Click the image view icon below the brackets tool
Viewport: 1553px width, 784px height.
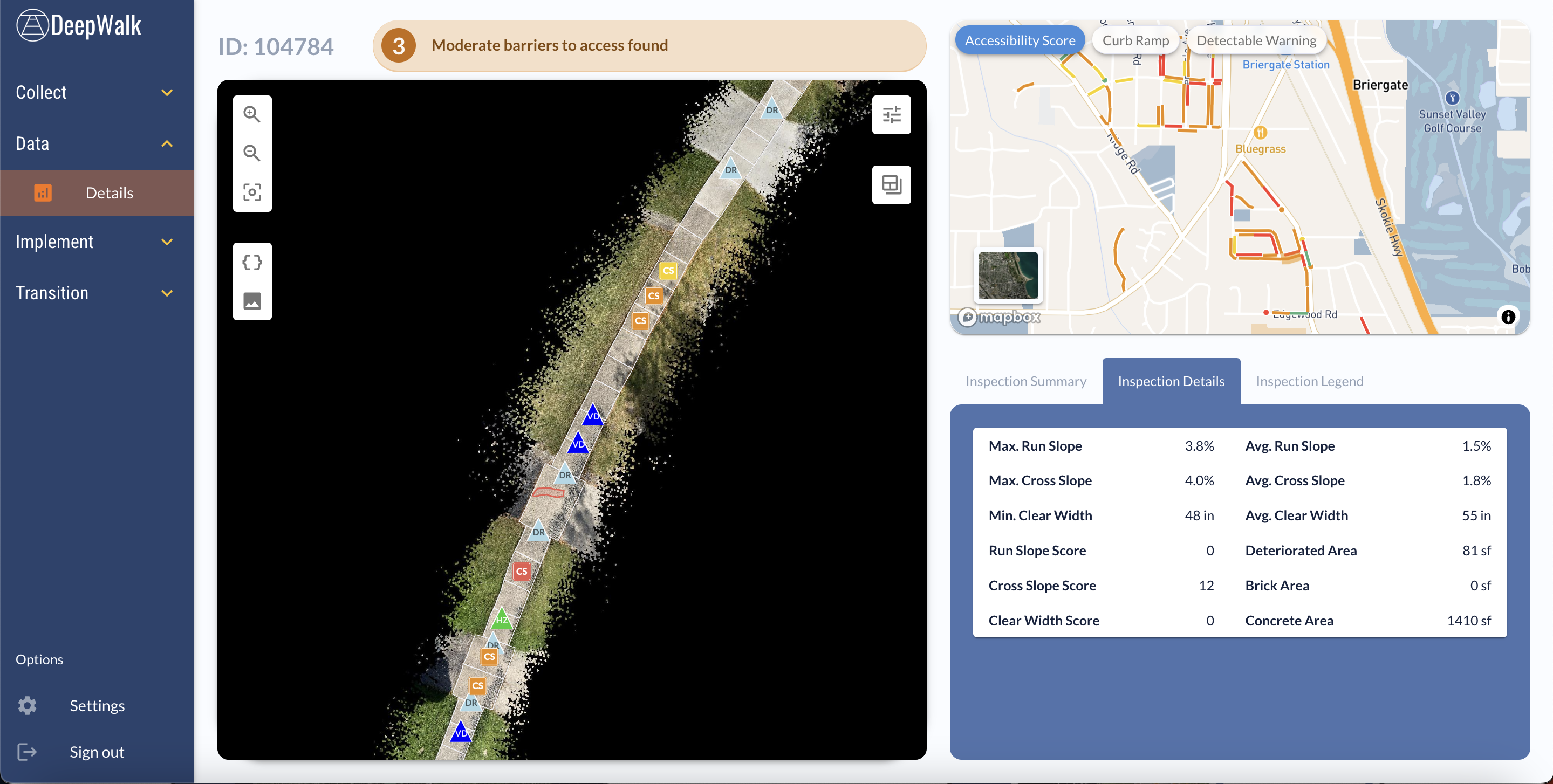(252, 301)
